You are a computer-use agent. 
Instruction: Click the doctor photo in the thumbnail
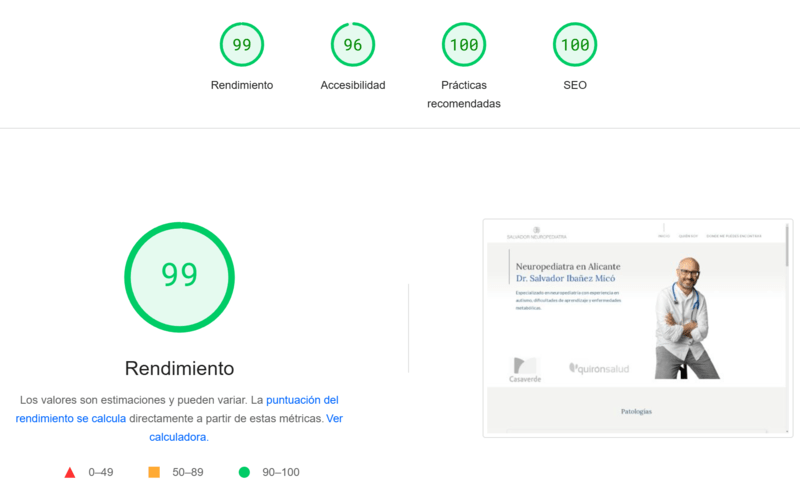coord(686,318)
